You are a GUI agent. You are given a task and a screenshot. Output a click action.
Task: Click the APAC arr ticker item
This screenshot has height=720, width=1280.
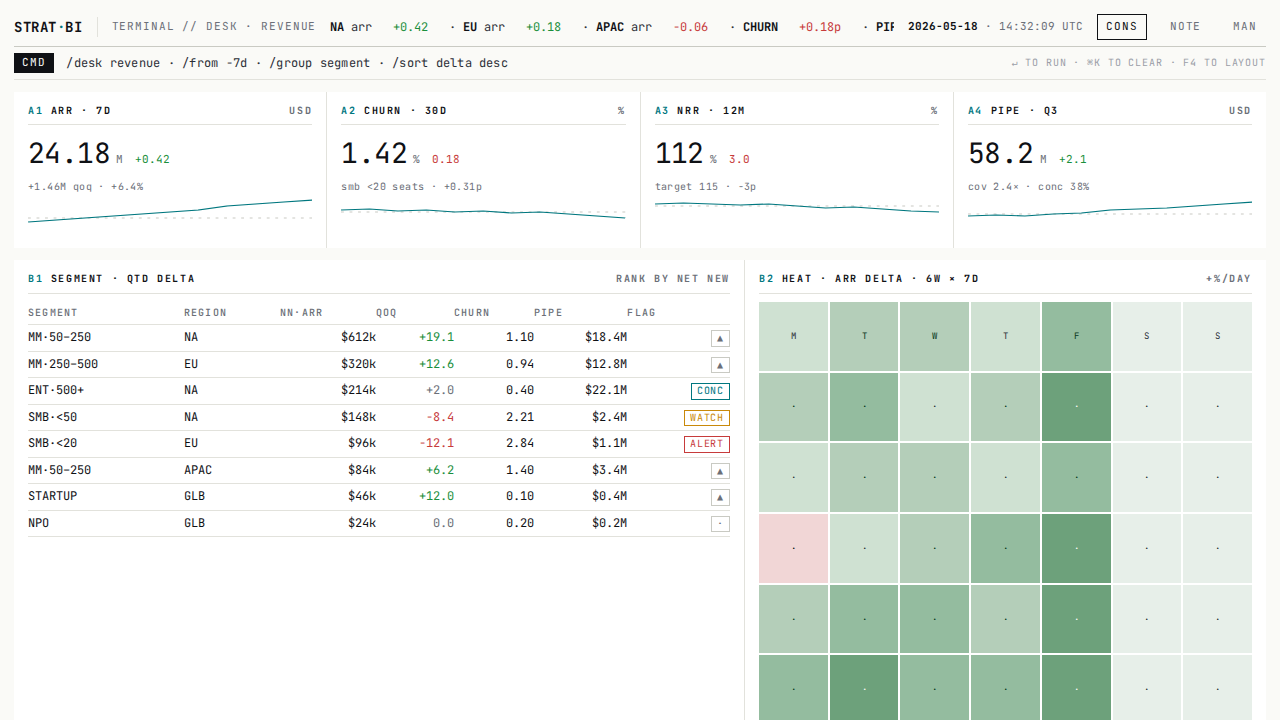pos(652,27)
